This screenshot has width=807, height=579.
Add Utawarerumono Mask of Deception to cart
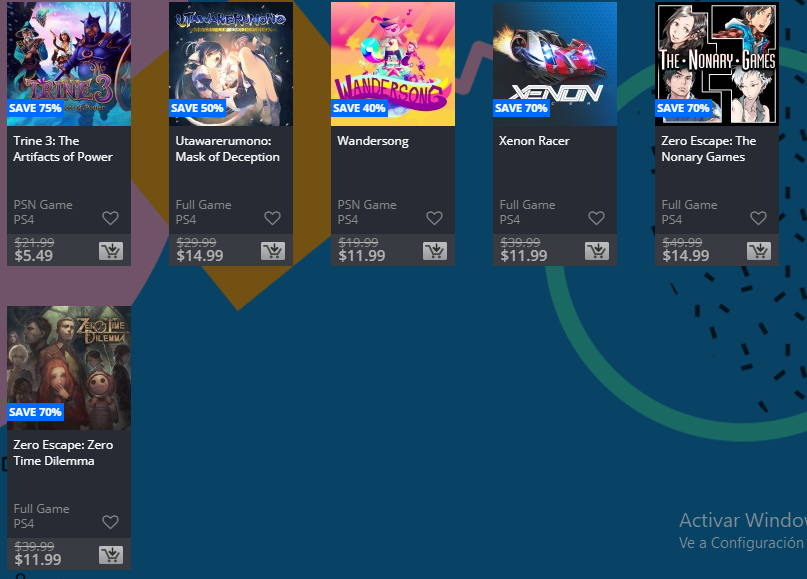273,251
